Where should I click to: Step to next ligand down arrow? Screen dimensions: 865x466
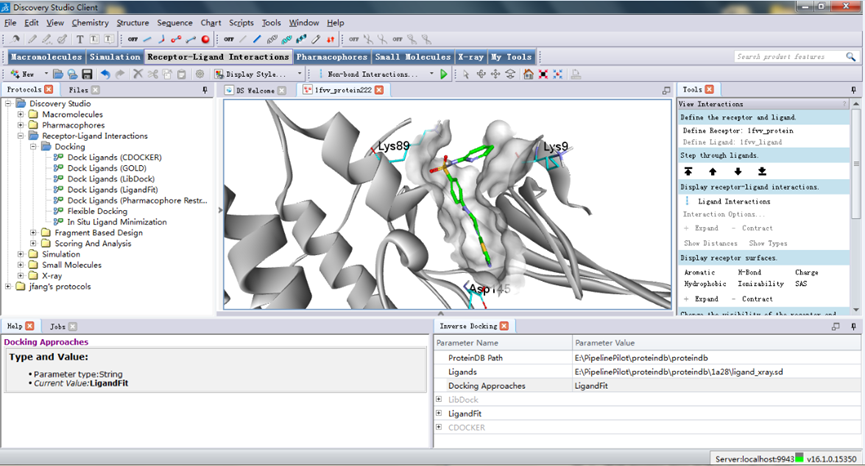point(738,172)
